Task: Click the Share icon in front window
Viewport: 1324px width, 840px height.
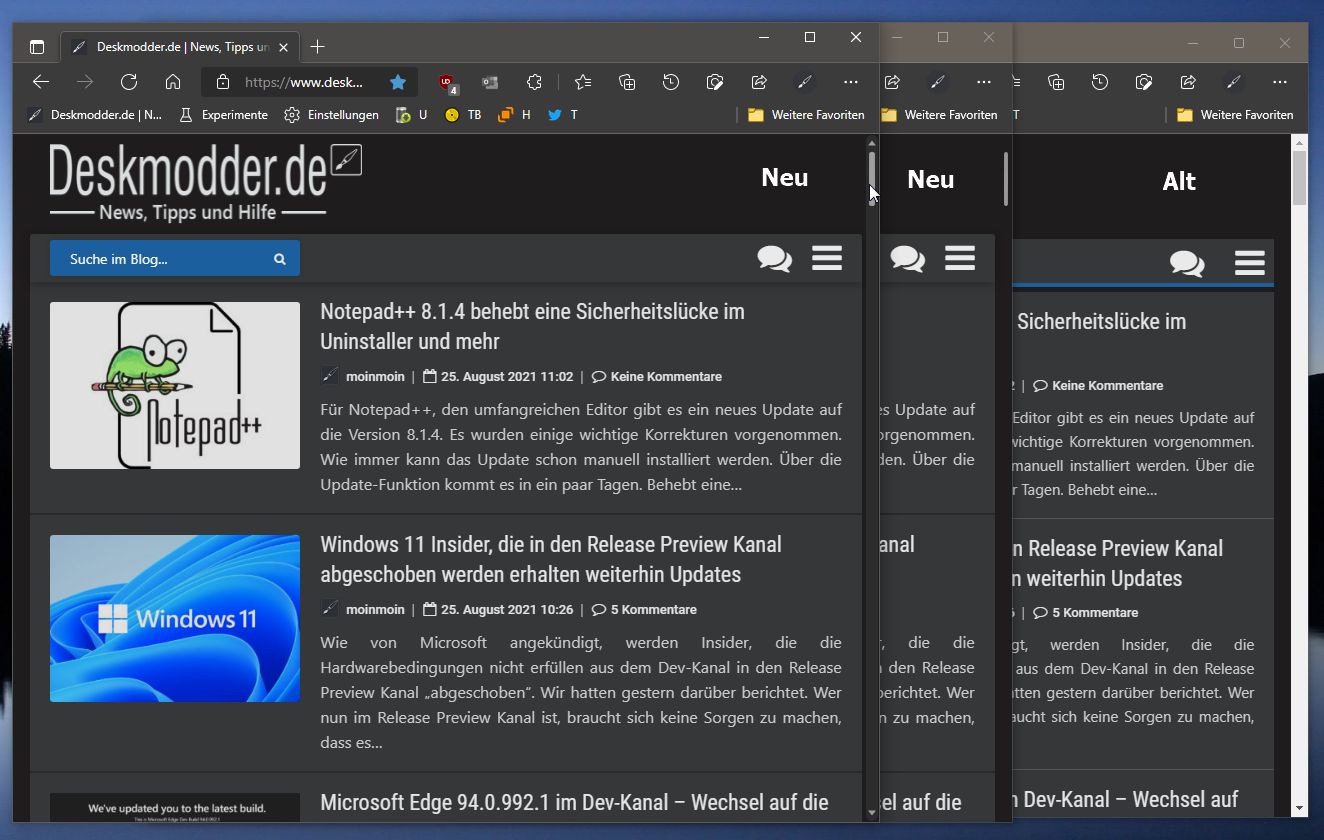Action: pyautogui.click(x=759, y=82)
